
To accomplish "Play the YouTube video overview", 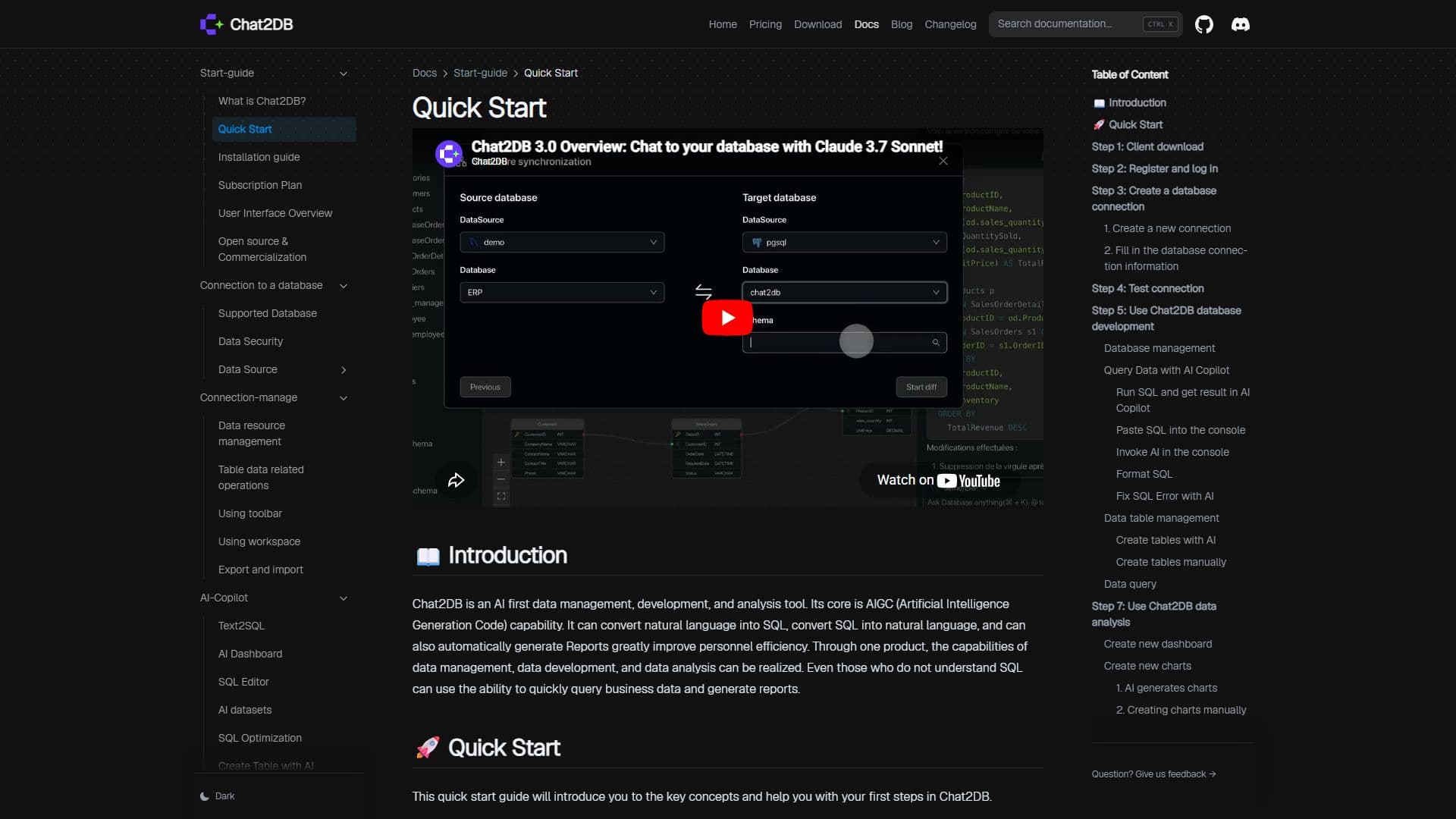I will [x=727, y=318].
